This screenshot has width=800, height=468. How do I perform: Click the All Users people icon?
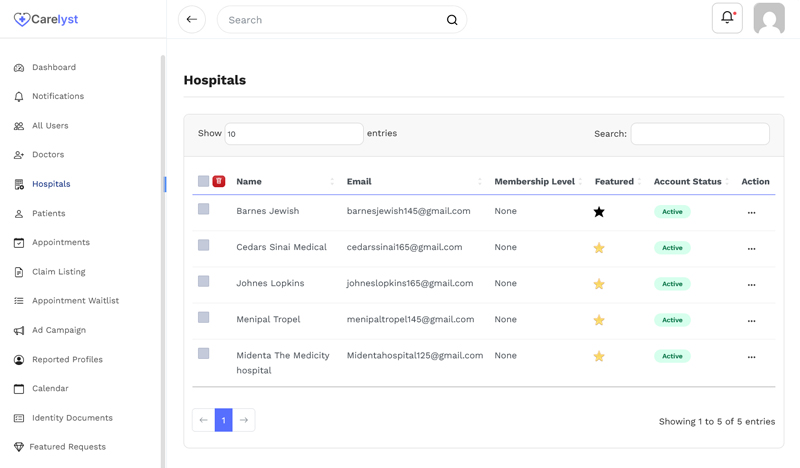click(19, 126)
